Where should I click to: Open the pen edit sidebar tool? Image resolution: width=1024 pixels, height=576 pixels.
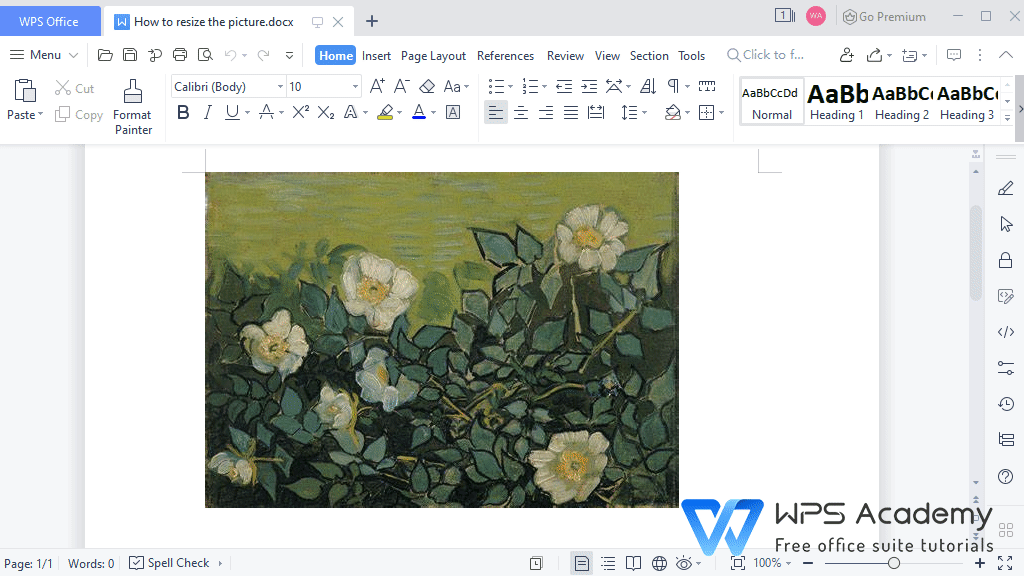pos(1006,188)
